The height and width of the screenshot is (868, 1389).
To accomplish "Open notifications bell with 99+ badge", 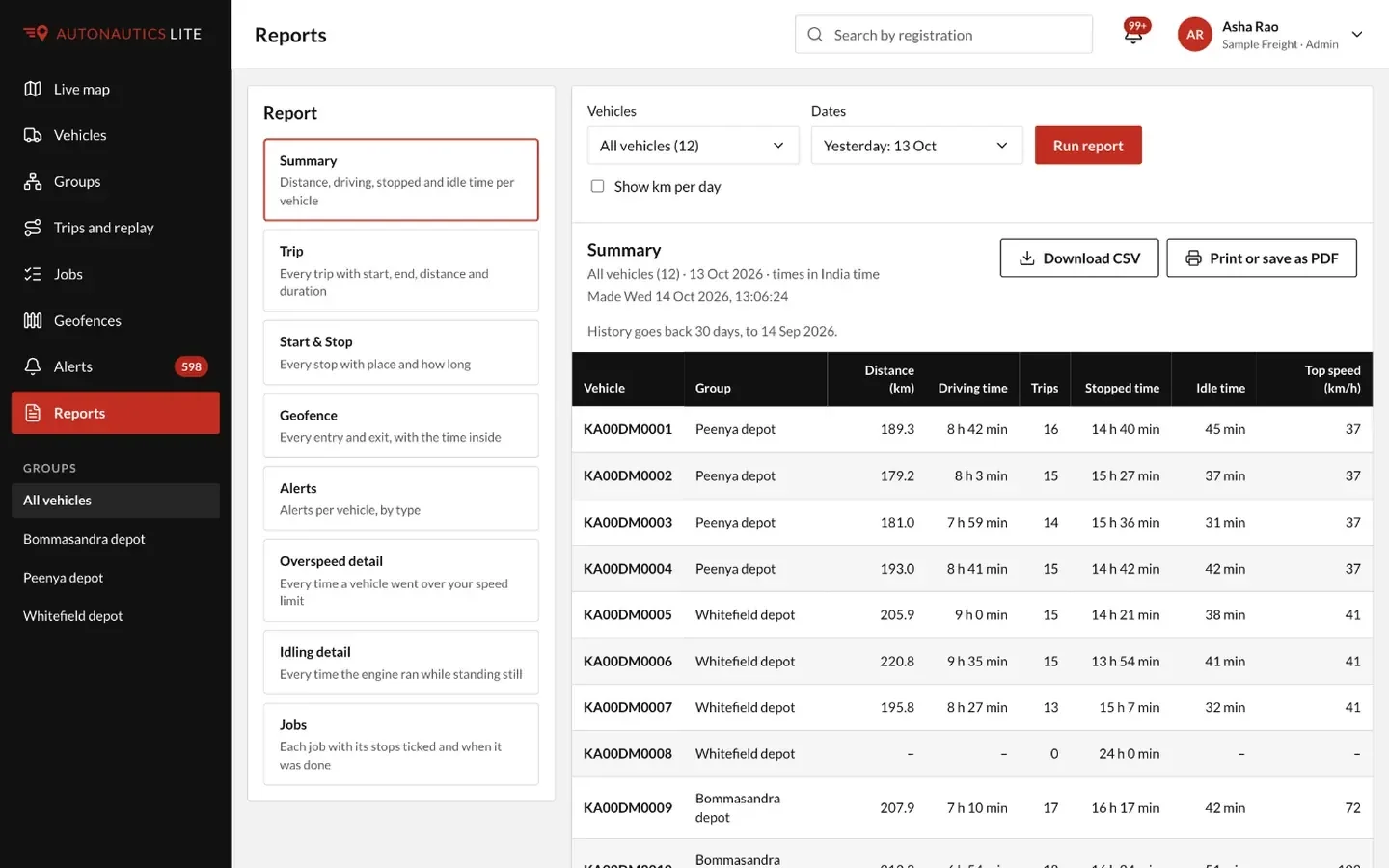I will (x=1134, y=34).
